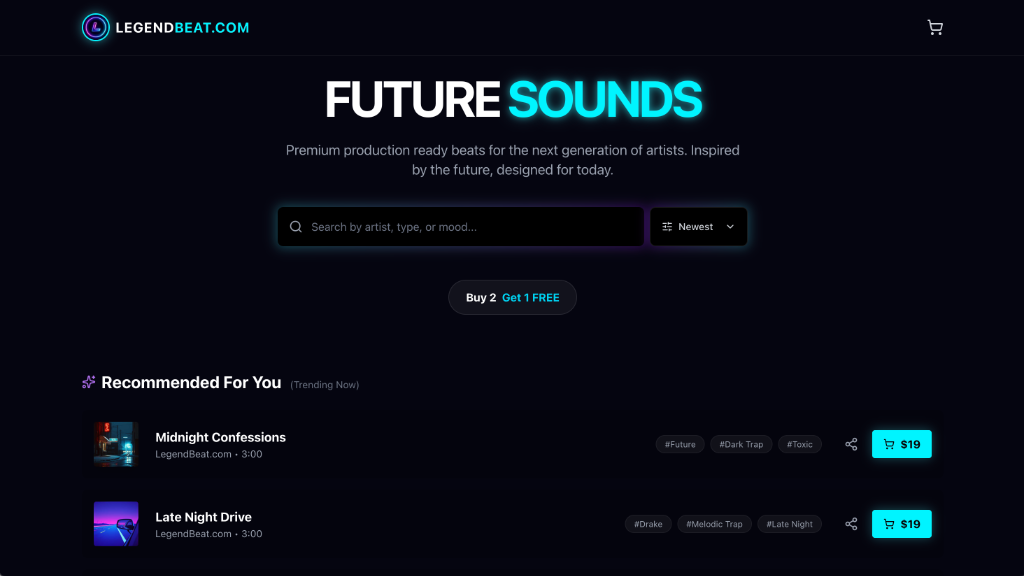
Task: Click the Late Night Drive thumbnail artwork
Action: tap(116, 523)
